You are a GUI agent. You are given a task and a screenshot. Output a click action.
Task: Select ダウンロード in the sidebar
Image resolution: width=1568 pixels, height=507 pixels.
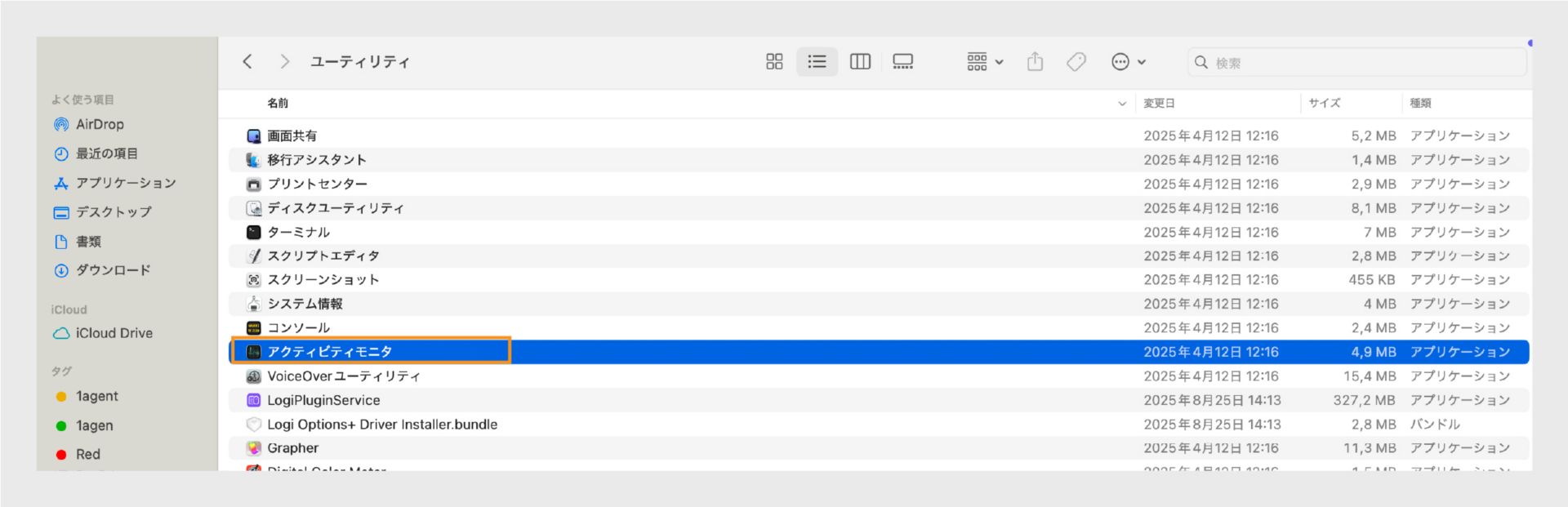[x=112, y=270]
